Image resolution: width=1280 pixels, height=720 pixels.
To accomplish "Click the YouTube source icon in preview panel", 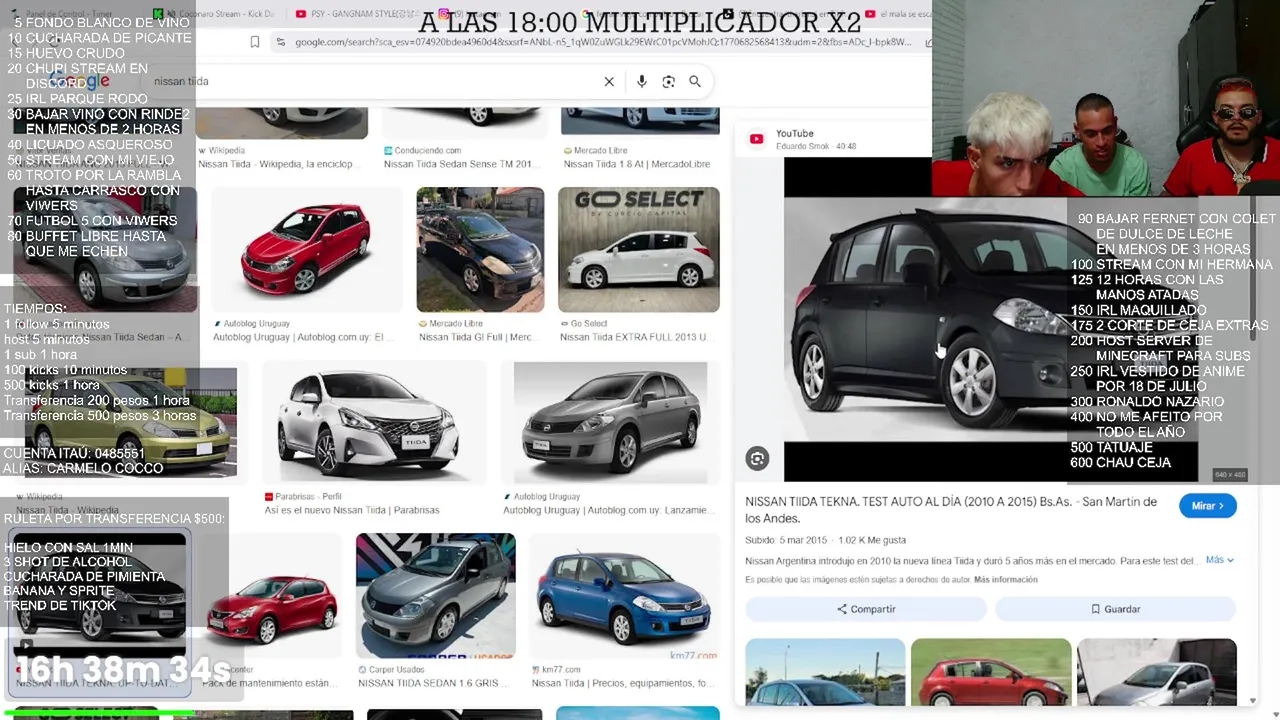I will point(756,139).
